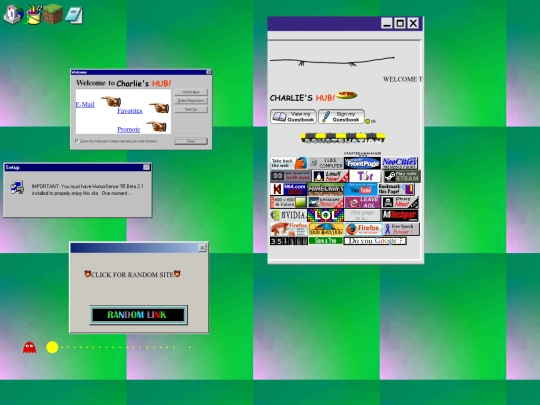
Task: Click the I LIKE COMPUTER badge
Action: coord(326,163)
